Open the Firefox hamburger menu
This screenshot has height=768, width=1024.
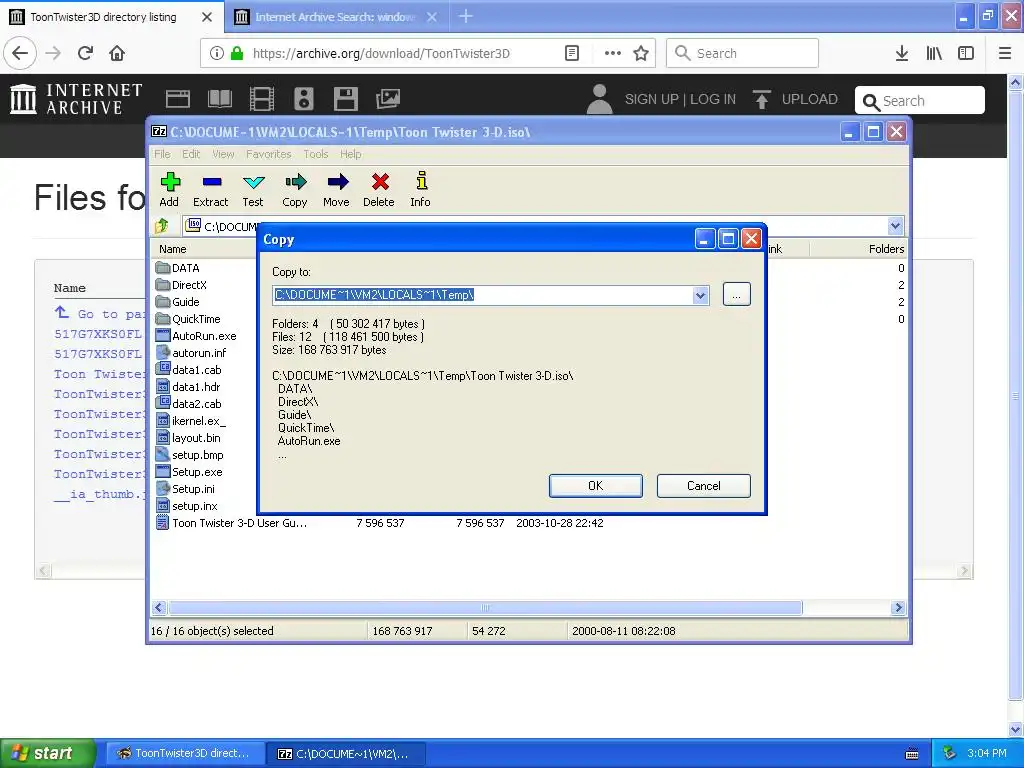pyautogui.click(x=1005, y=53)
